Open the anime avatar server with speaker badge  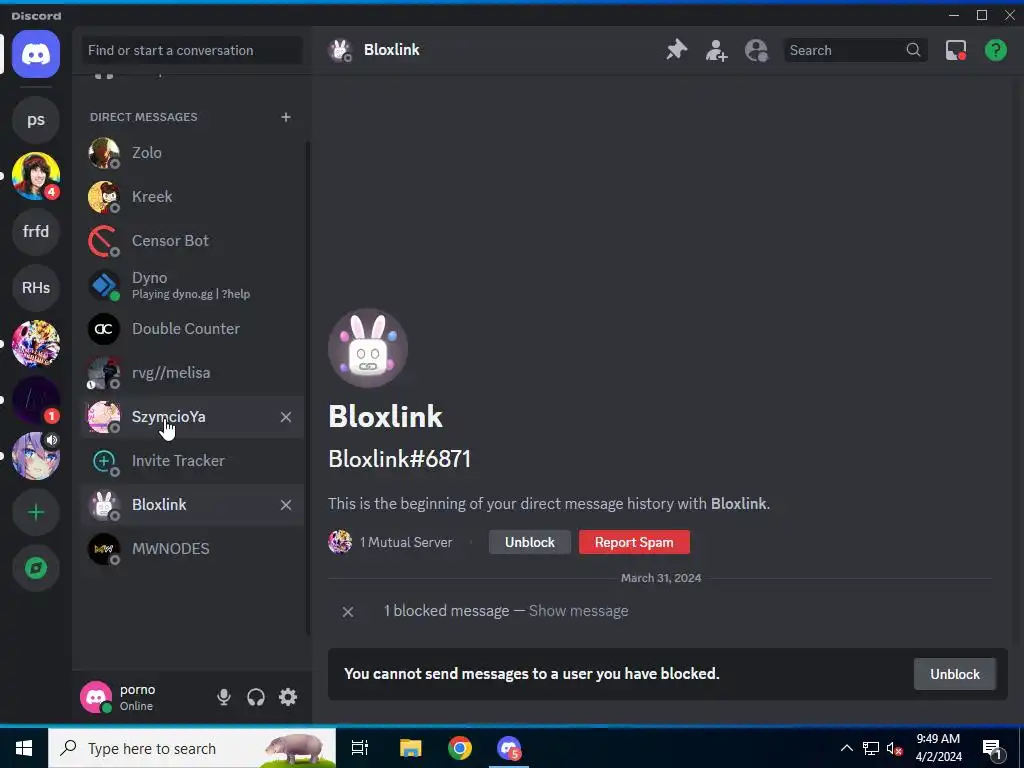(36, 456)
